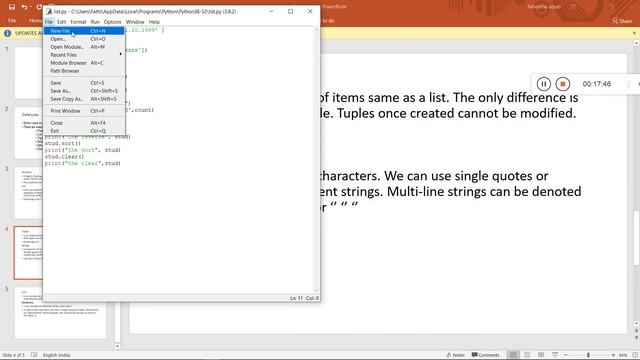This screenshot has height=360, width=640.
Task: Stop the screen recording
Action: (562, 84)
